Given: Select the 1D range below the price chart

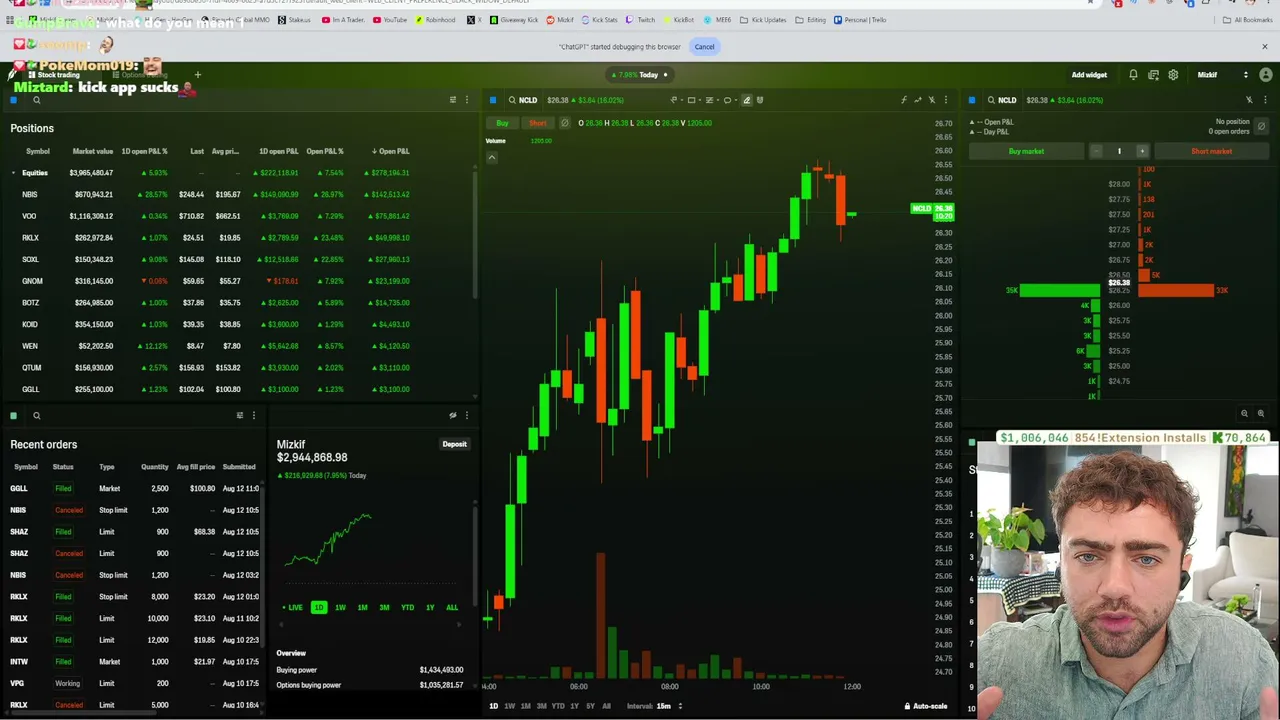Looking at the screenshot, I should click(493, 706).
